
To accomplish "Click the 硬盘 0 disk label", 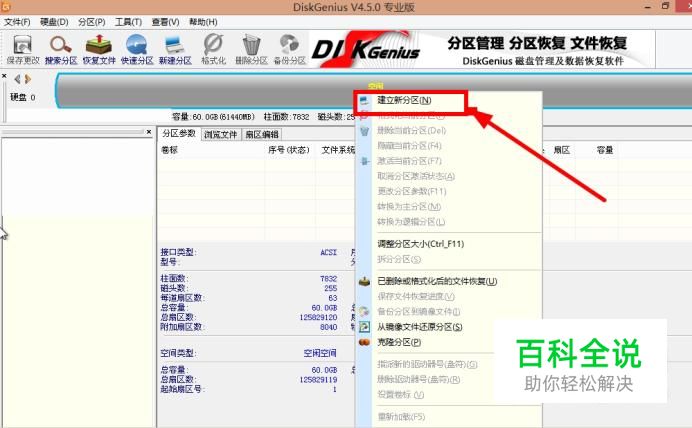I will pos(23,97).
